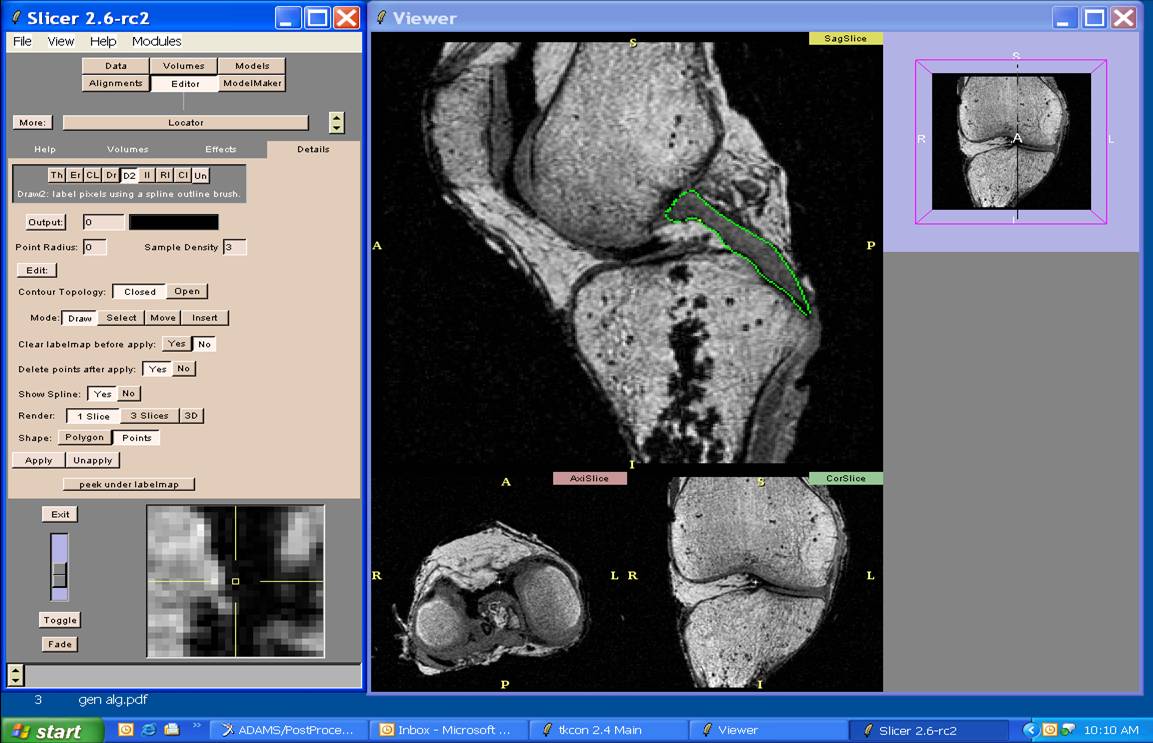Click the Apply button

pyautogui.click(x=39, y=461)
